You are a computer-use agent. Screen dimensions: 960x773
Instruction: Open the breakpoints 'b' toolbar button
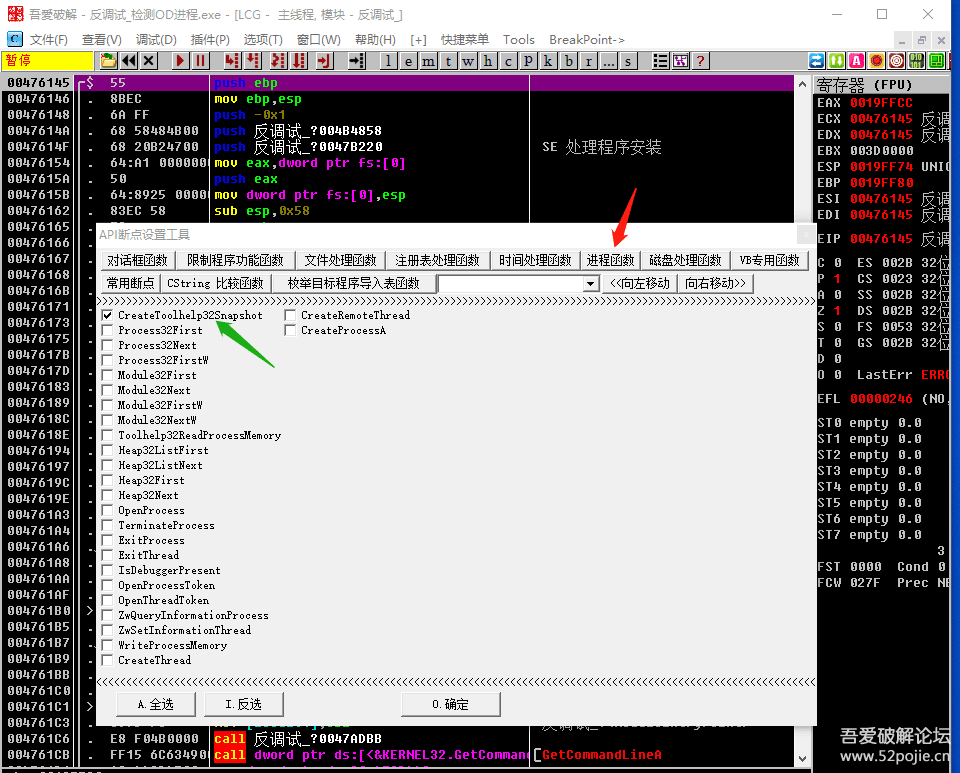(x=568, y=61)
